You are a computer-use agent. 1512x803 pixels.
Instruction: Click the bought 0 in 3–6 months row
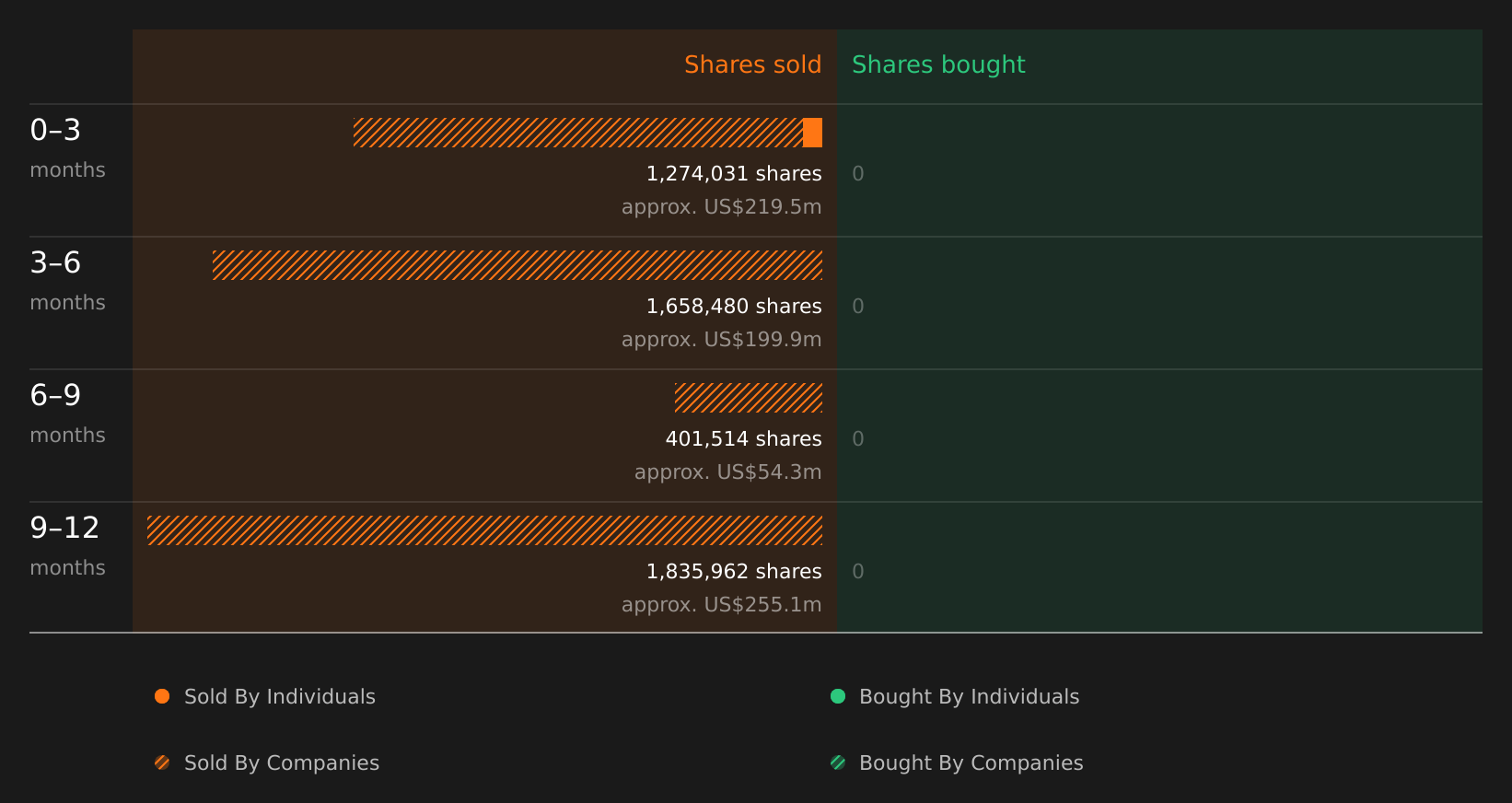point(858,307)
